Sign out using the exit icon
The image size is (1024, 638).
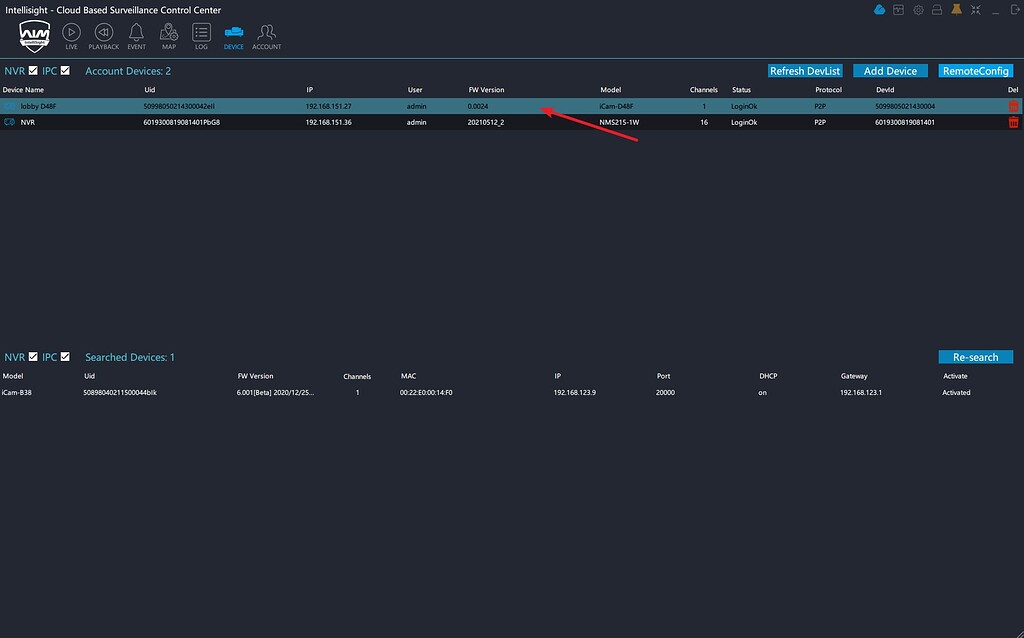coord(1013,9)
